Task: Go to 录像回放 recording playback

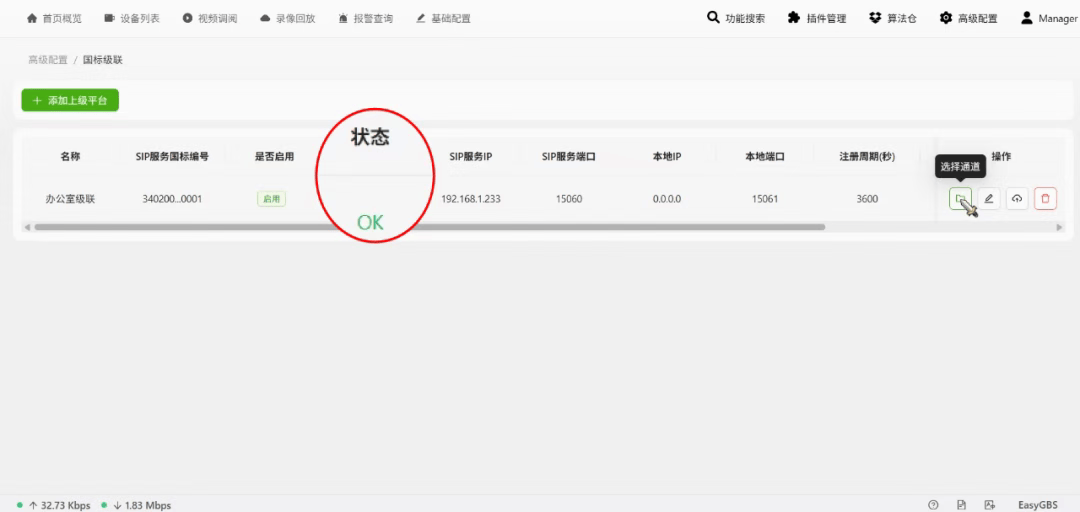Action: tap(287, 18)
